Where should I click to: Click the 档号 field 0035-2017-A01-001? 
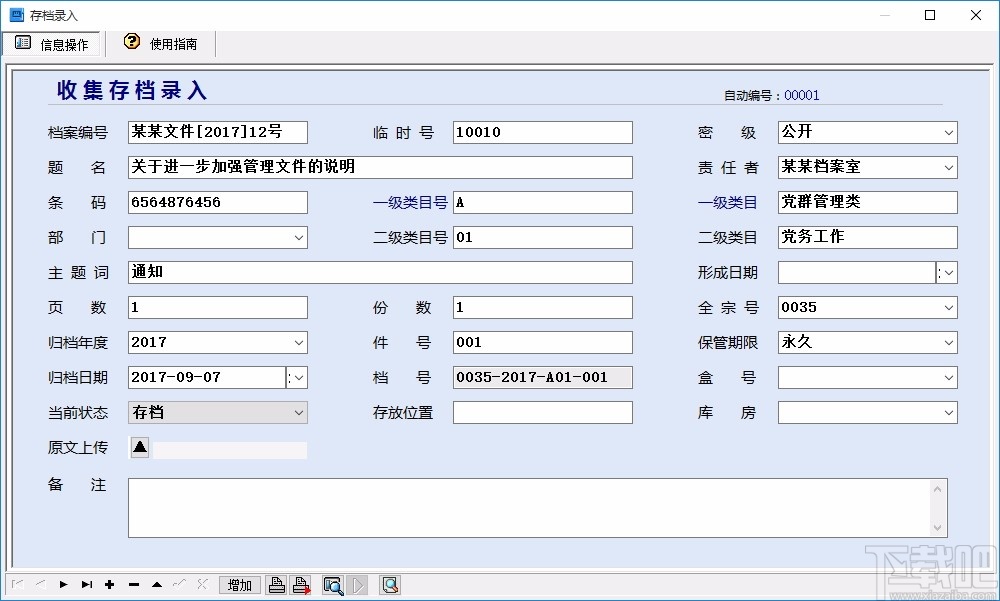(543, 378)
